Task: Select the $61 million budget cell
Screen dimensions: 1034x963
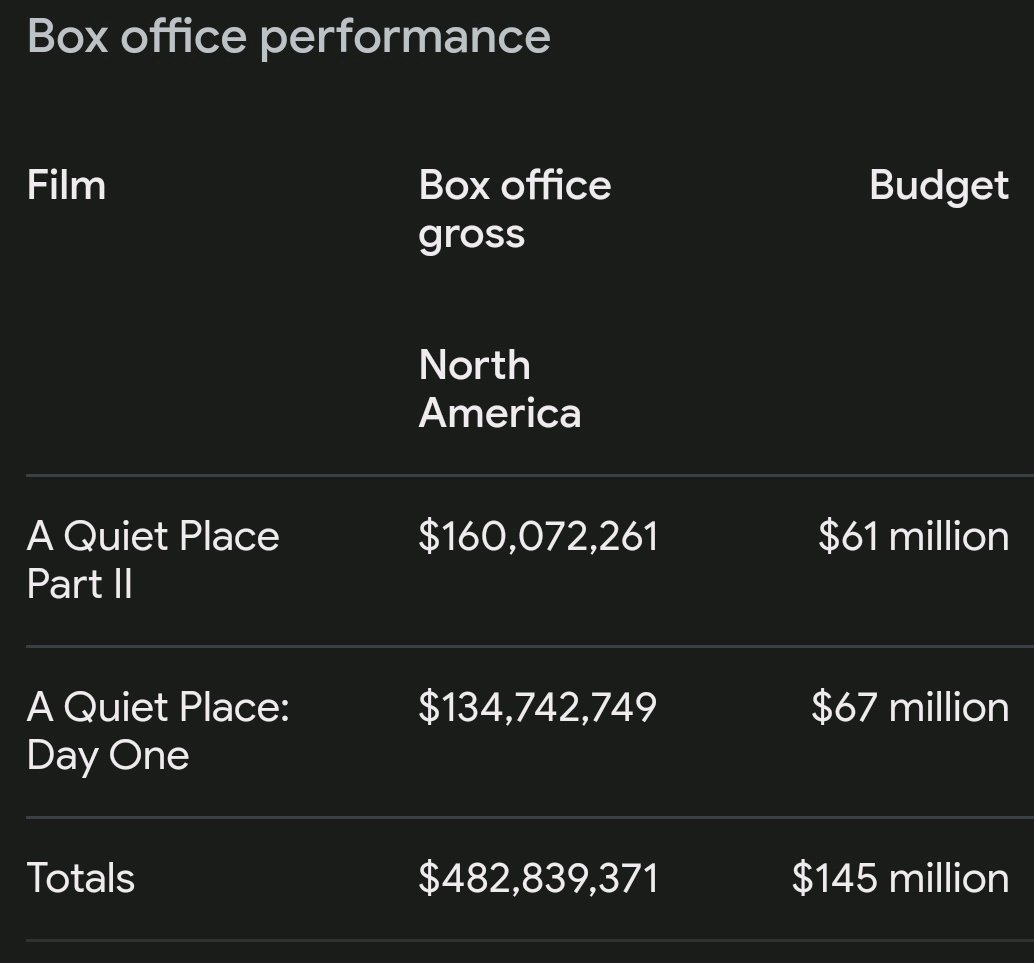Action: pos(913,536)
